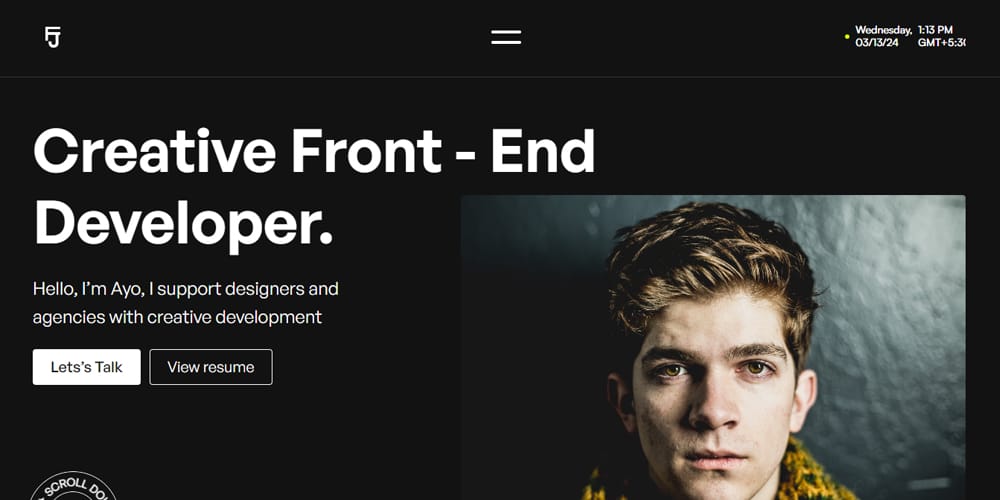Select the Wednesday day label
The width and height of the screenshot is (1000, 500).
coord(883,30)
